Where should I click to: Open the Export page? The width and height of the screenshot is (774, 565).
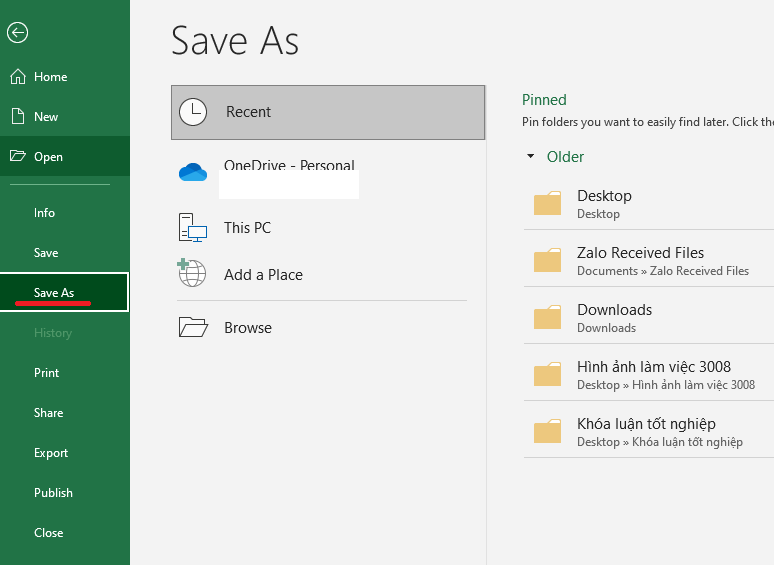65,452
